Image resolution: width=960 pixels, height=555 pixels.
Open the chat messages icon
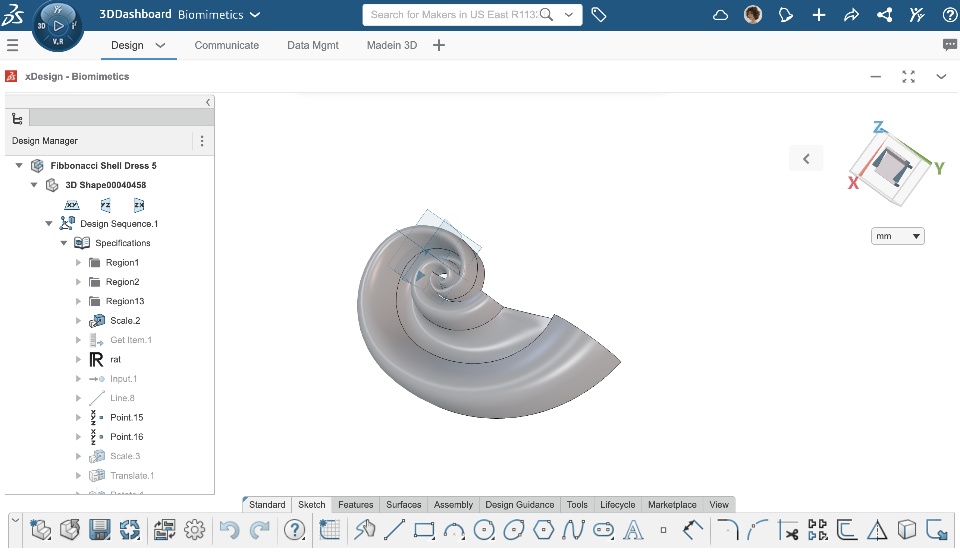coord(950,45)
